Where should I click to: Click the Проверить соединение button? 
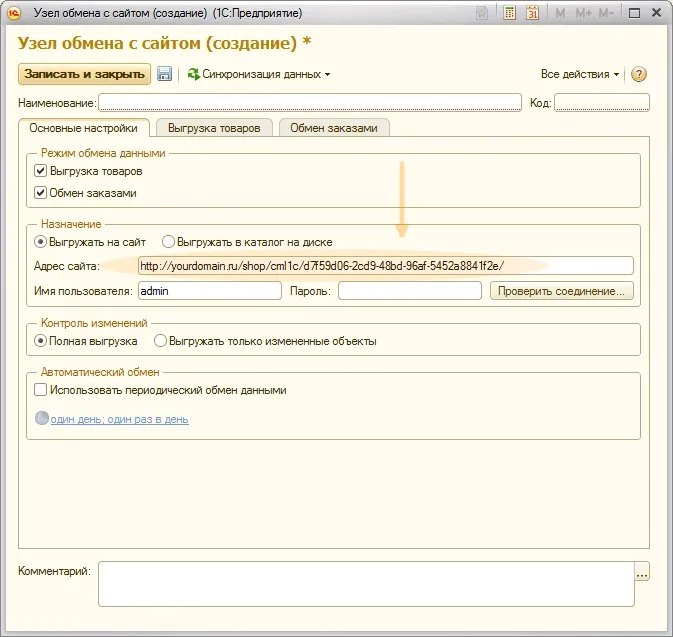[561, 291]
